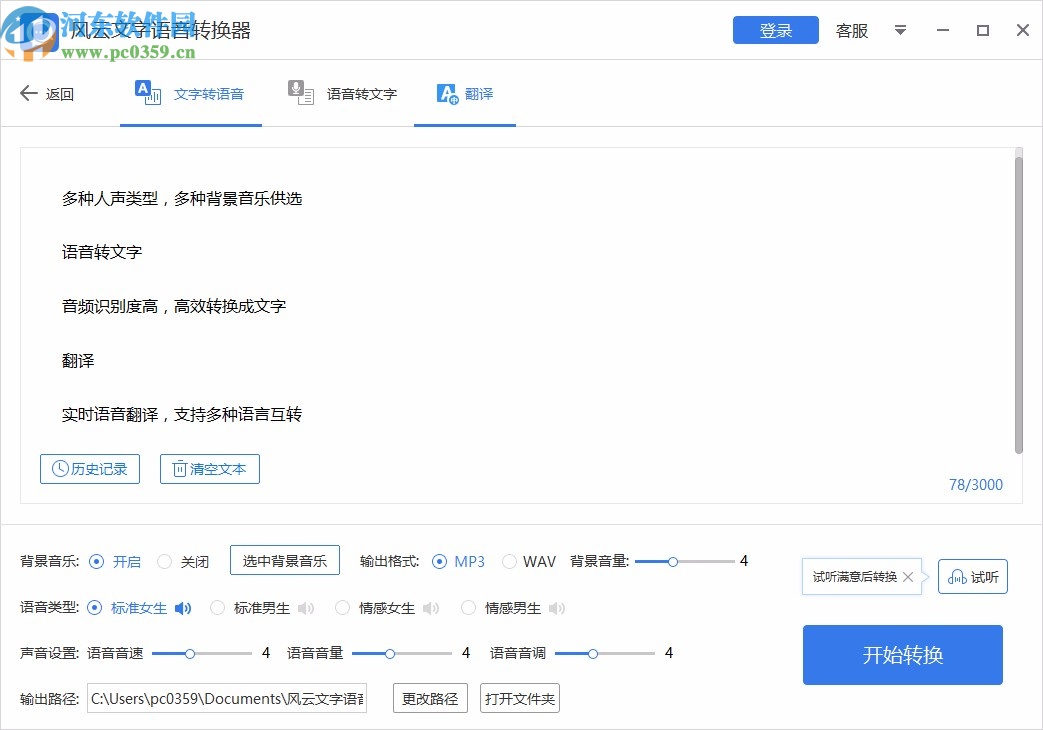Screen dimensions: 1043x730
Task: Click the speaker icon beside 标准女生
Action: [183, 607]
